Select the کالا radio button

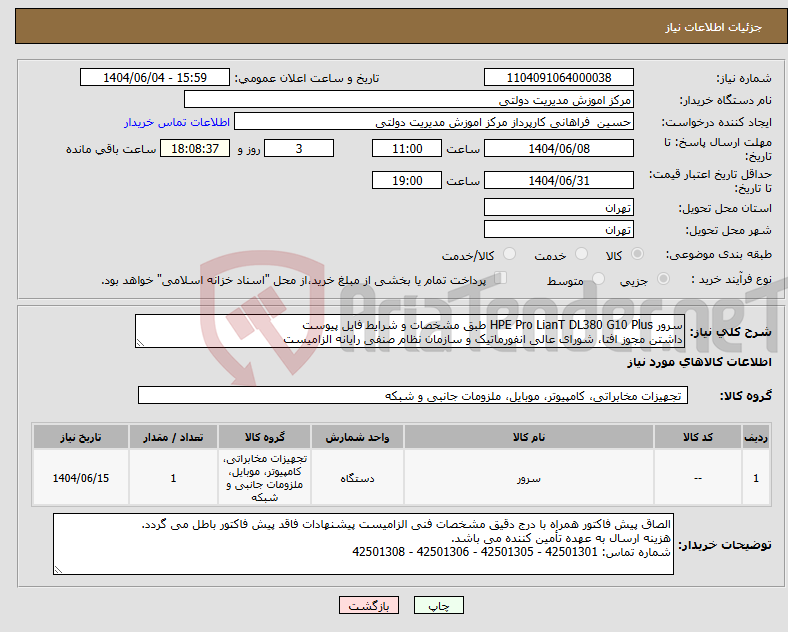637,254
